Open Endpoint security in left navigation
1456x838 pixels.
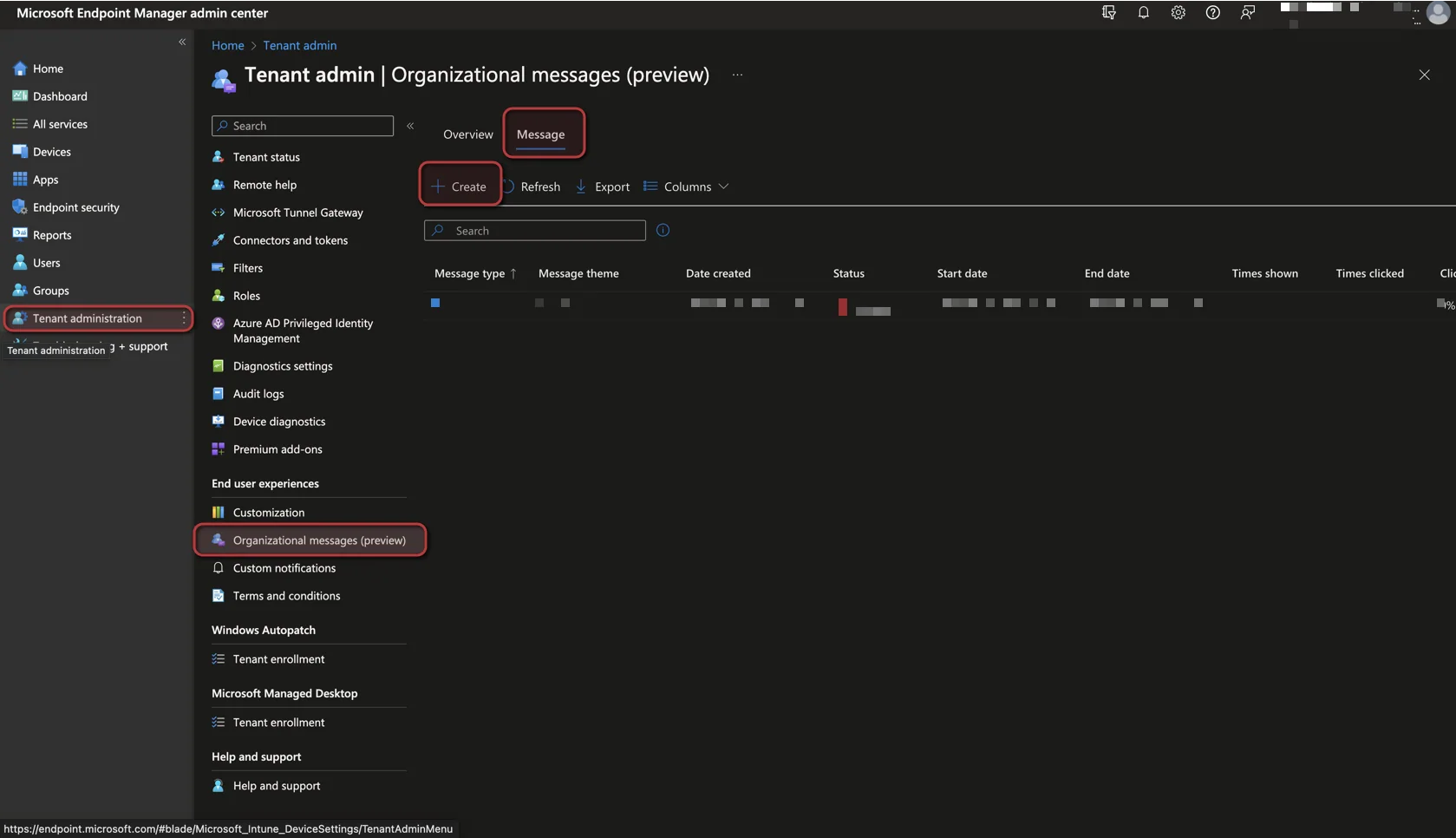pos(76,207)
